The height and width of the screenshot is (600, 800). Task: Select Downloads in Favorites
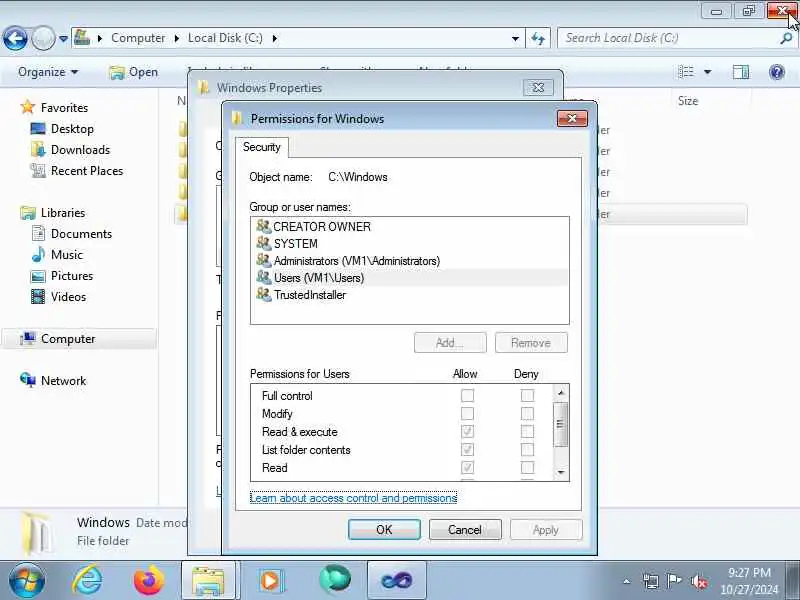point(70,149)
